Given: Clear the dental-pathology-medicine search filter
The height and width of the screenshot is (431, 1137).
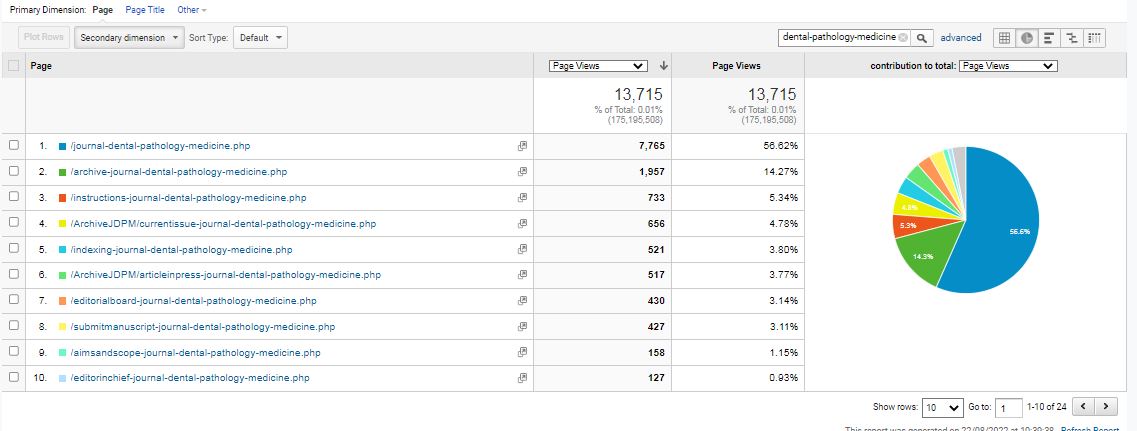Looking at the screenshot, I should click(x=903, y=38).
